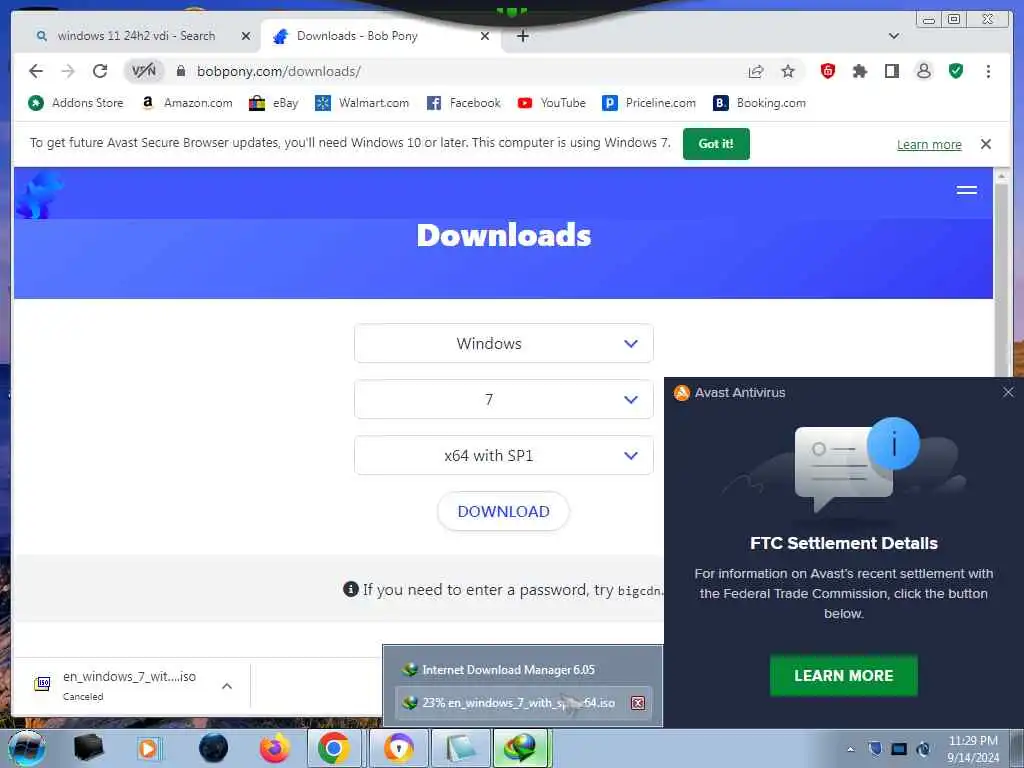The image size is (1024, 768).
Task: Open the Addons Store bookmark
Action: point(76,103)
